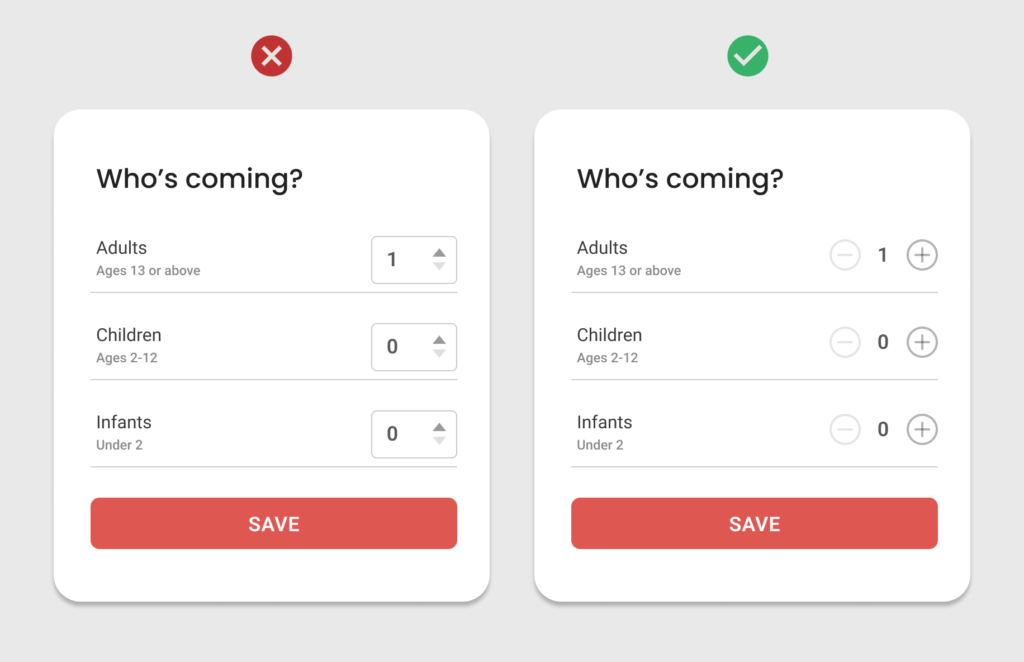
Task: Click the Who's coming heading on the right card
Action: click(681, 178)
